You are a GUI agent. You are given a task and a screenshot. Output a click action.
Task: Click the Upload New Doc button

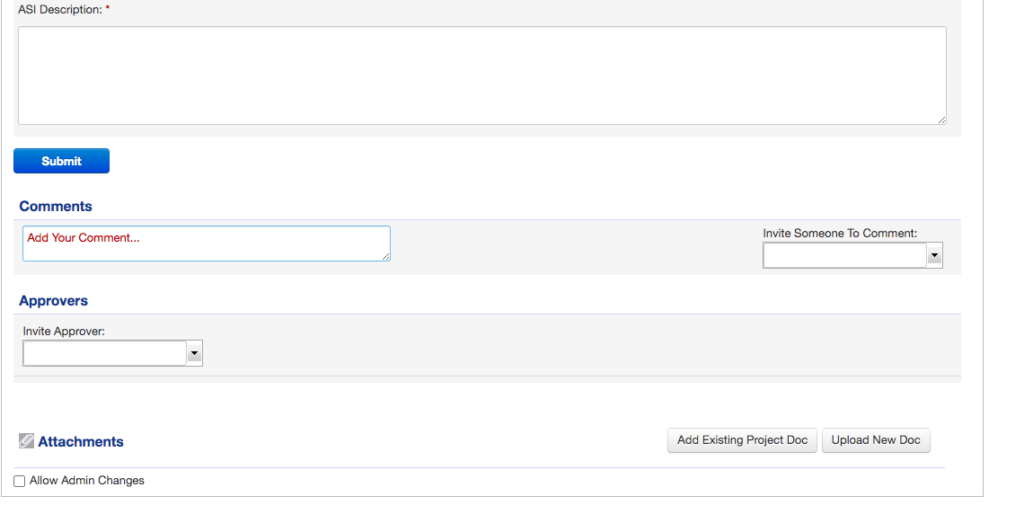(x=876, y=440)
